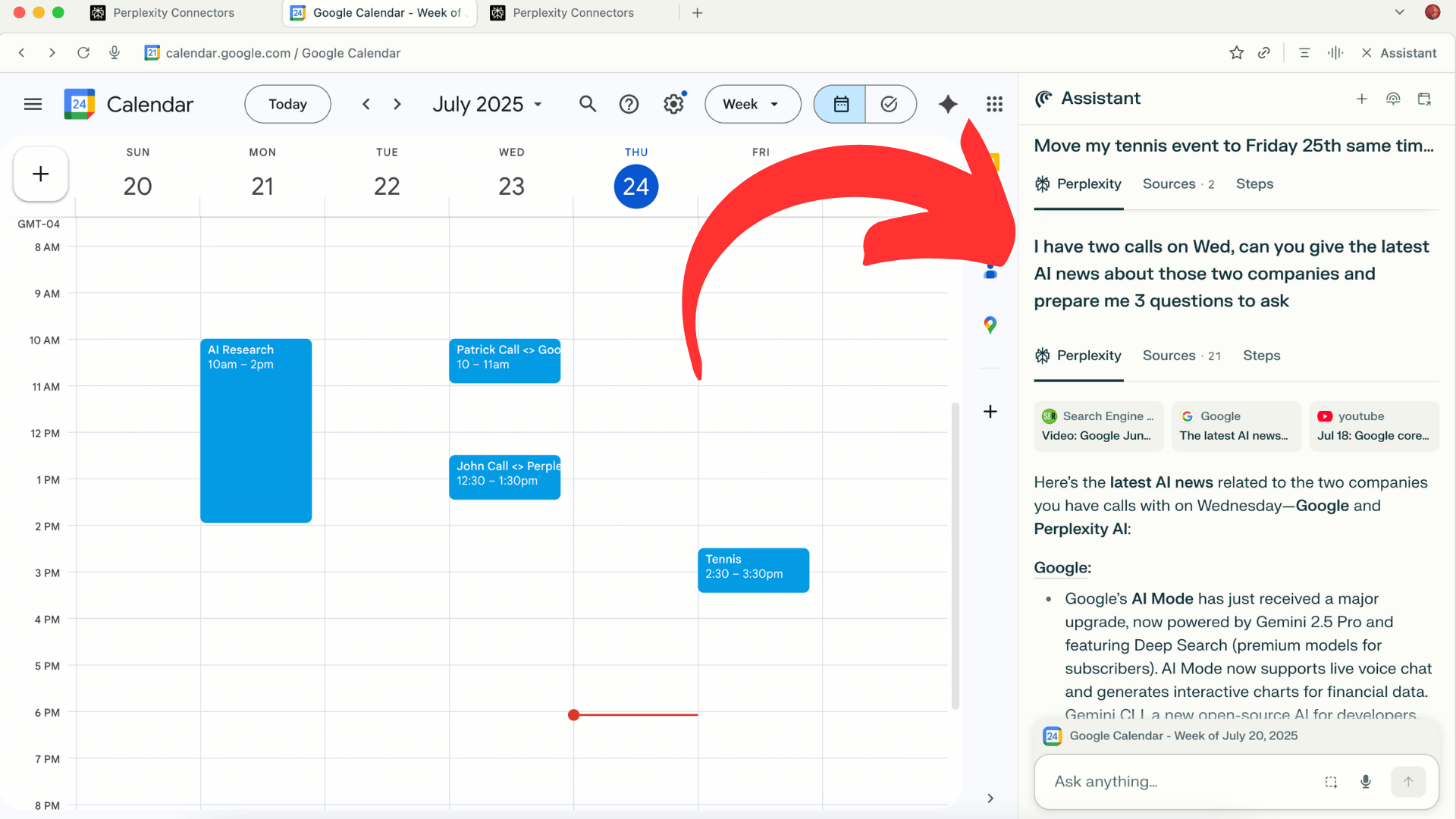Open Google Calendar search
This screenshot has width=1456, height=819.
[587, 104]
